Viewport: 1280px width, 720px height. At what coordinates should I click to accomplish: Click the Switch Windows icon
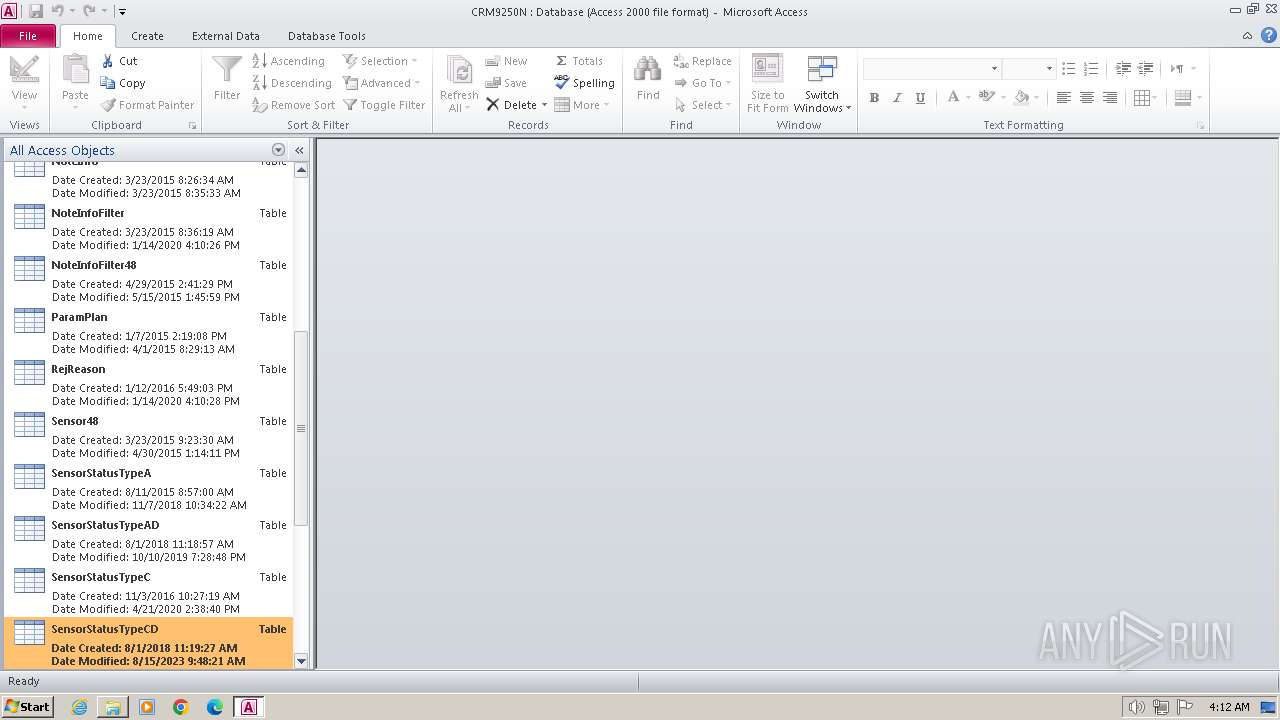822,70
